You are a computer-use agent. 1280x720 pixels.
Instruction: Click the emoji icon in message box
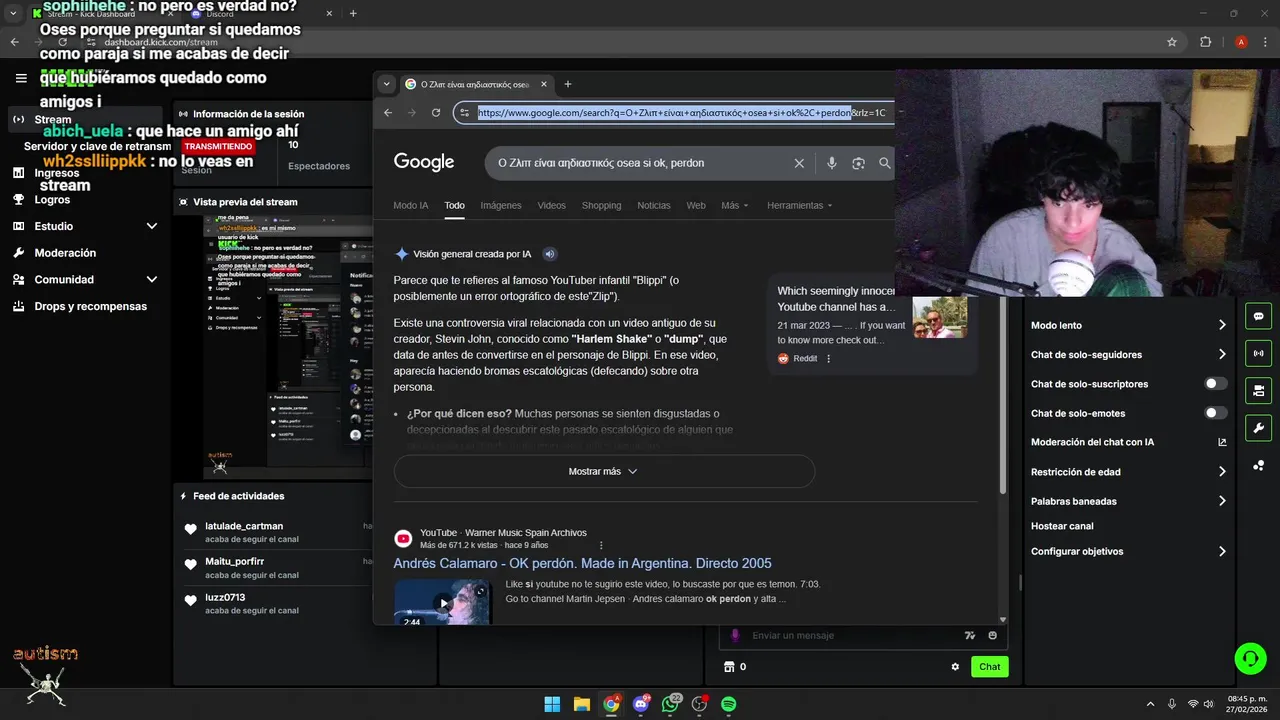pos(992,635)
